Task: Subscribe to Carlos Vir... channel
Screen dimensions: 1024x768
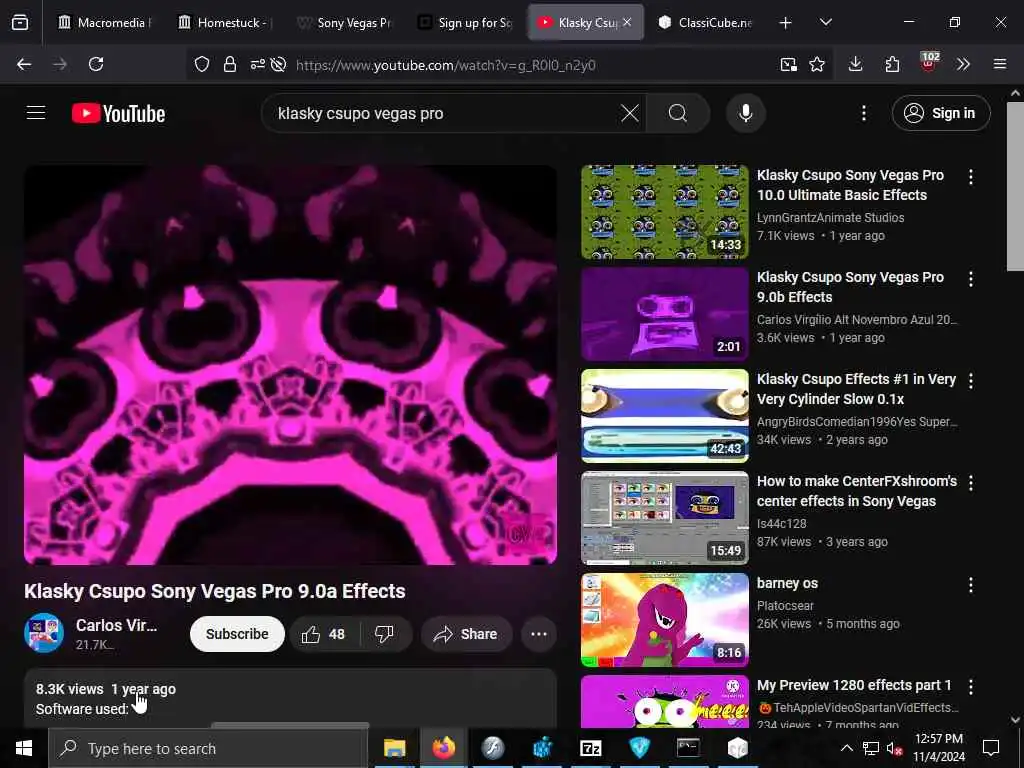Action: 237,634
